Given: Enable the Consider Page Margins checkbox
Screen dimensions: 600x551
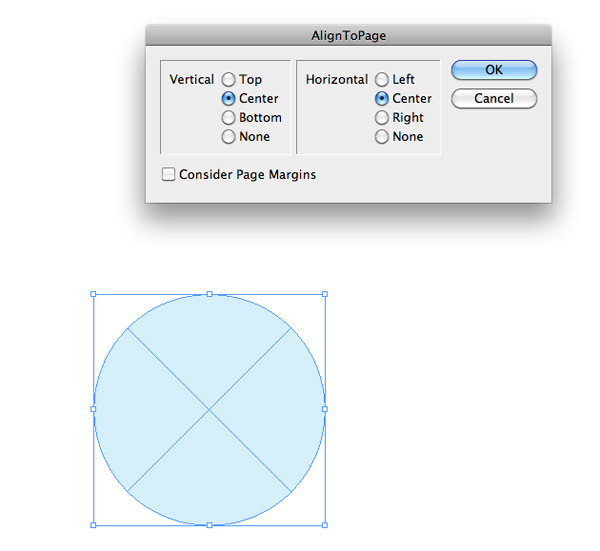Looking at the screenshot, I should click(x=168, y=174).
